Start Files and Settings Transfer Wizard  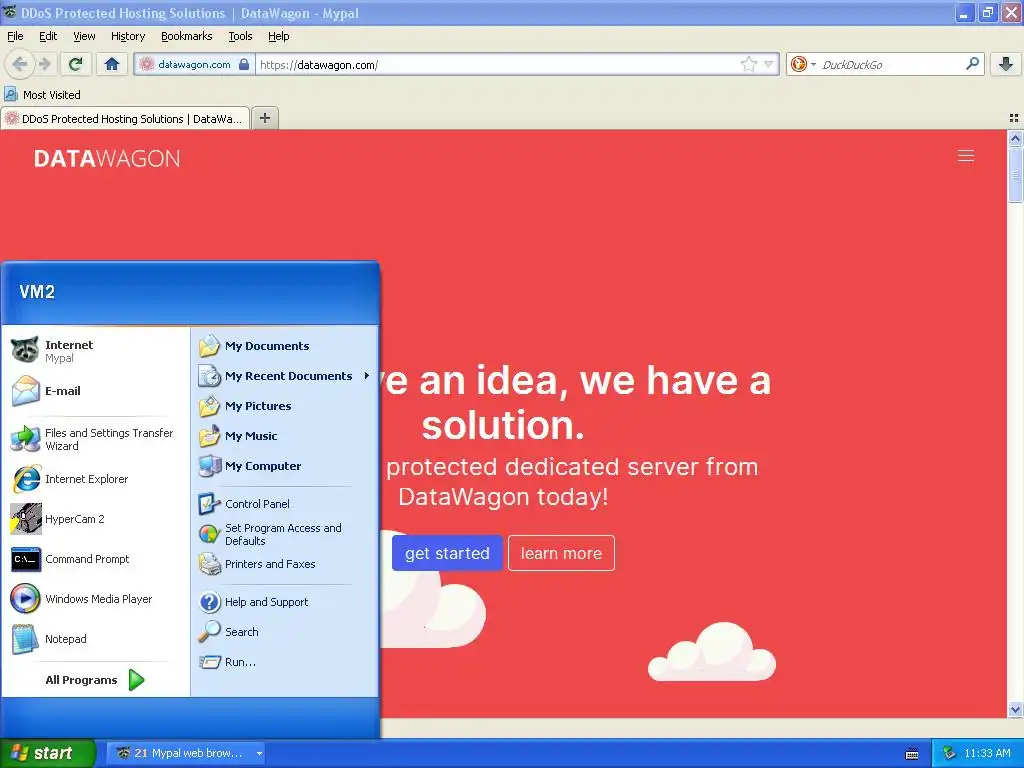tap(97, 440)
